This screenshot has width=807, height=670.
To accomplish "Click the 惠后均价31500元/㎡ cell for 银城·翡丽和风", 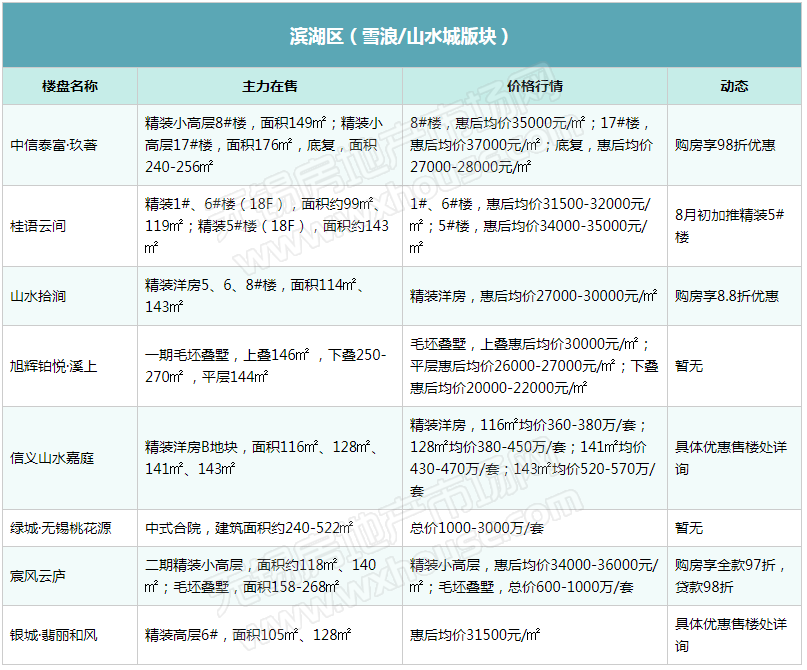I will coord(476,635).
